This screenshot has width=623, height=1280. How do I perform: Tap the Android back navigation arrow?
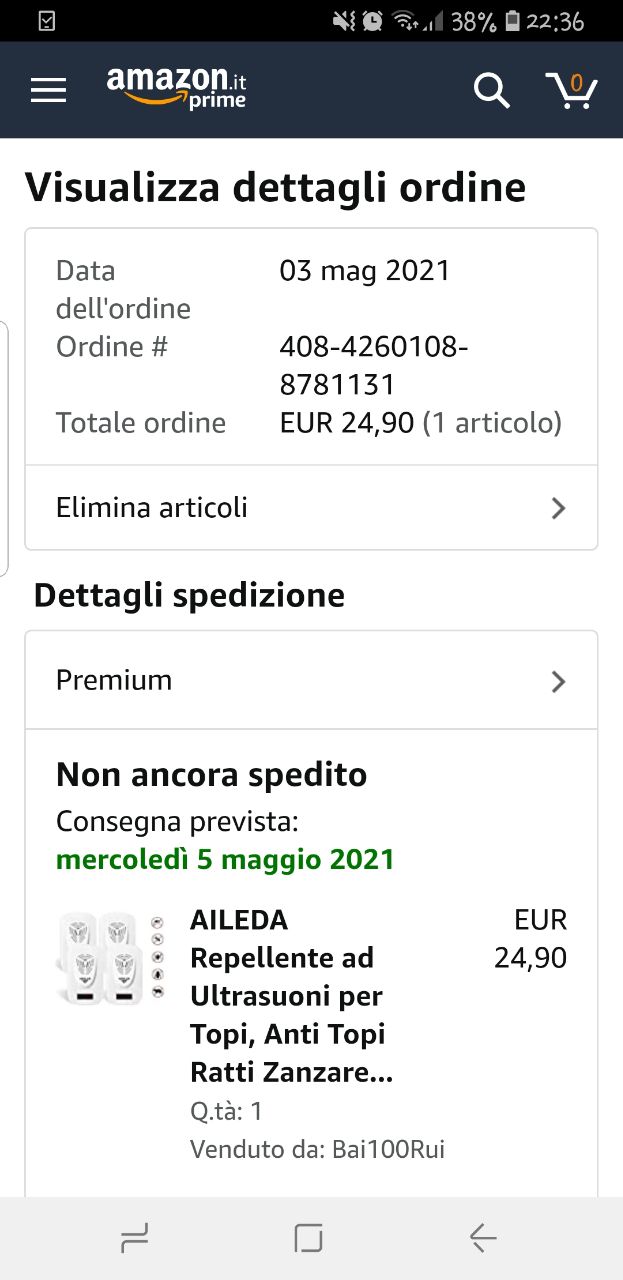click(x=483, y=1239)
